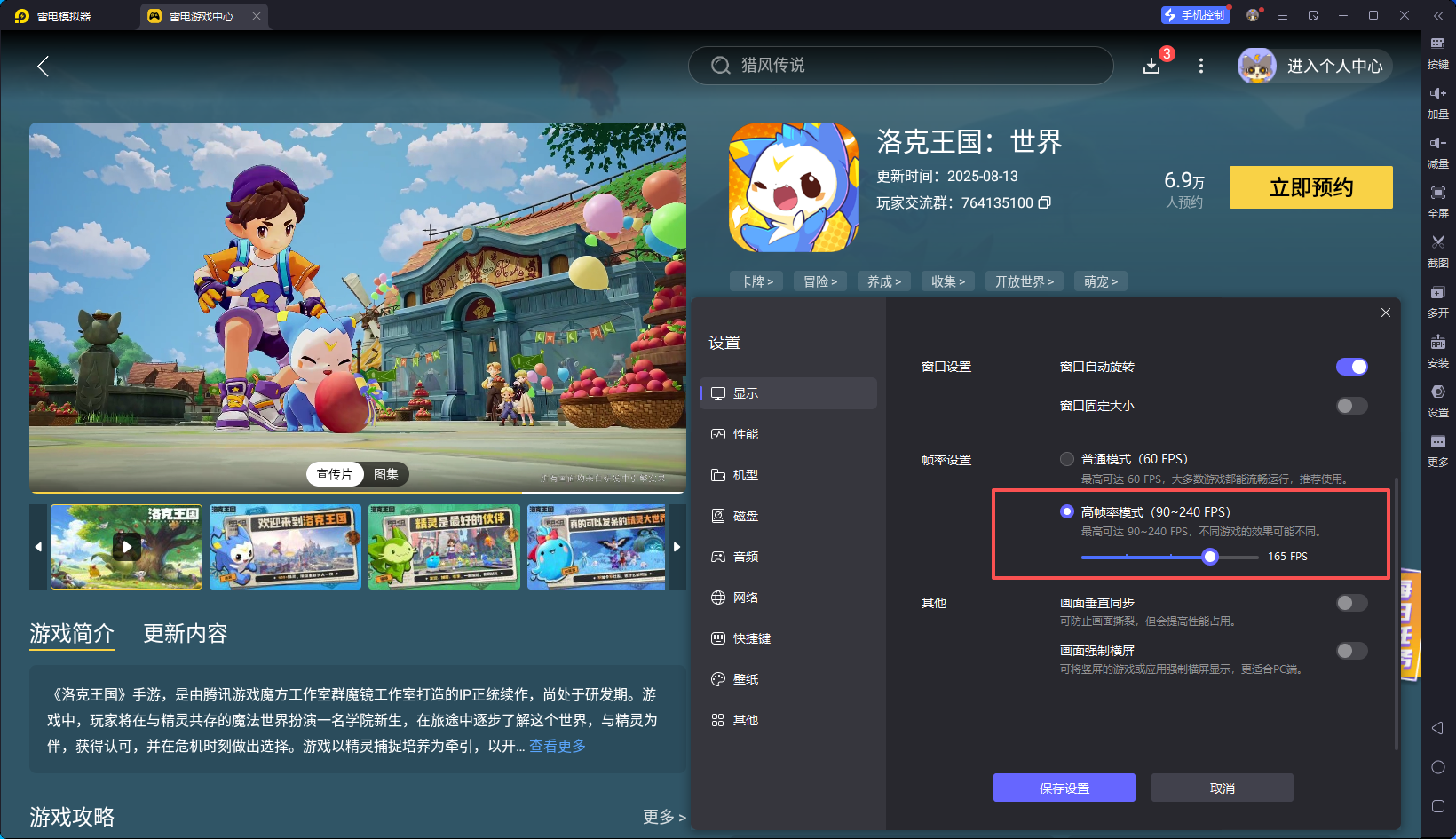The height and width of the screenshot is (839, 1456).
Task: Open the 精灵是最好的伙伴 screenshot thumbnail
Action: tap(445, 547)
